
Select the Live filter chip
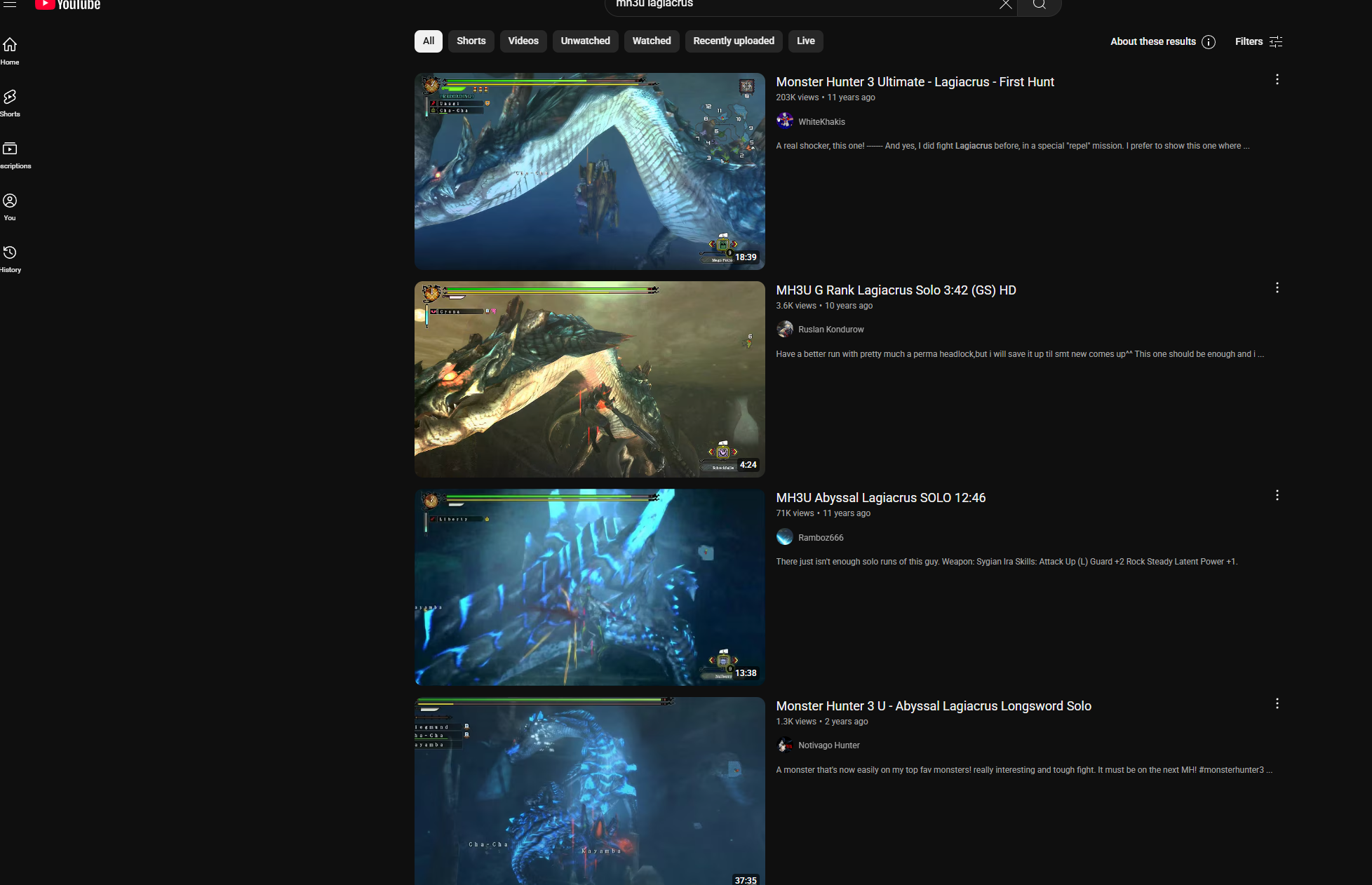click(x=806, y=41)
